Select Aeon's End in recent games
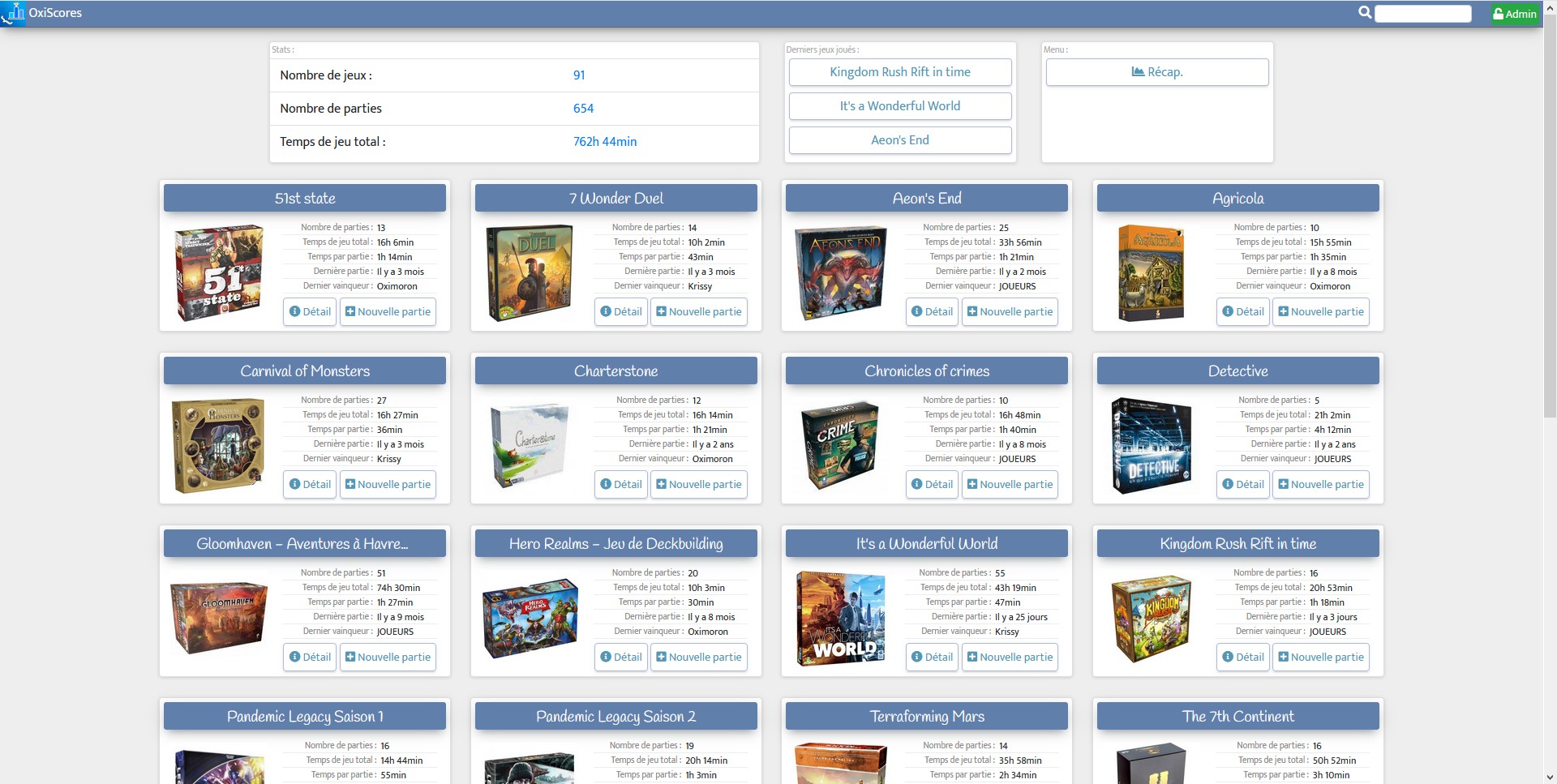This screenshot has height=784, width=1557. coord(900,140)
